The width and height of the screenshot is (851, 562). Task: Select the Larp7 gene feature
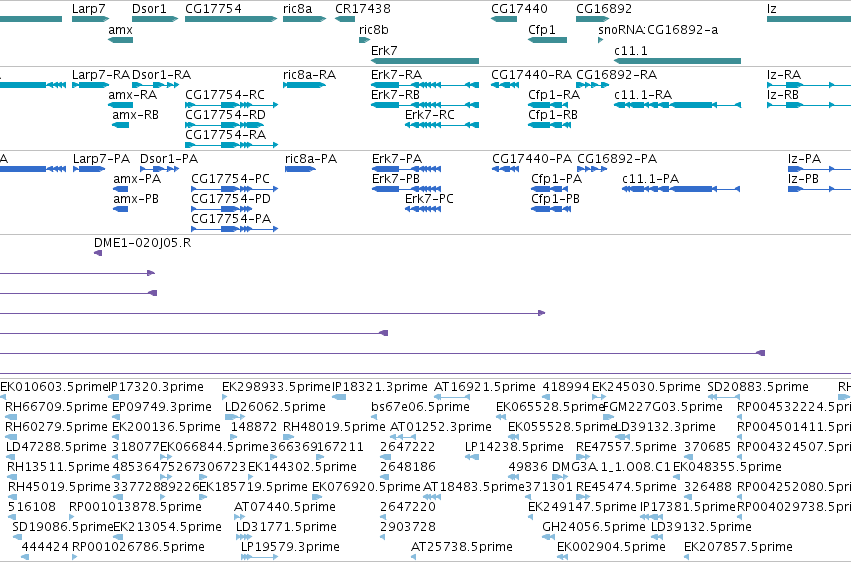(91, 19)
